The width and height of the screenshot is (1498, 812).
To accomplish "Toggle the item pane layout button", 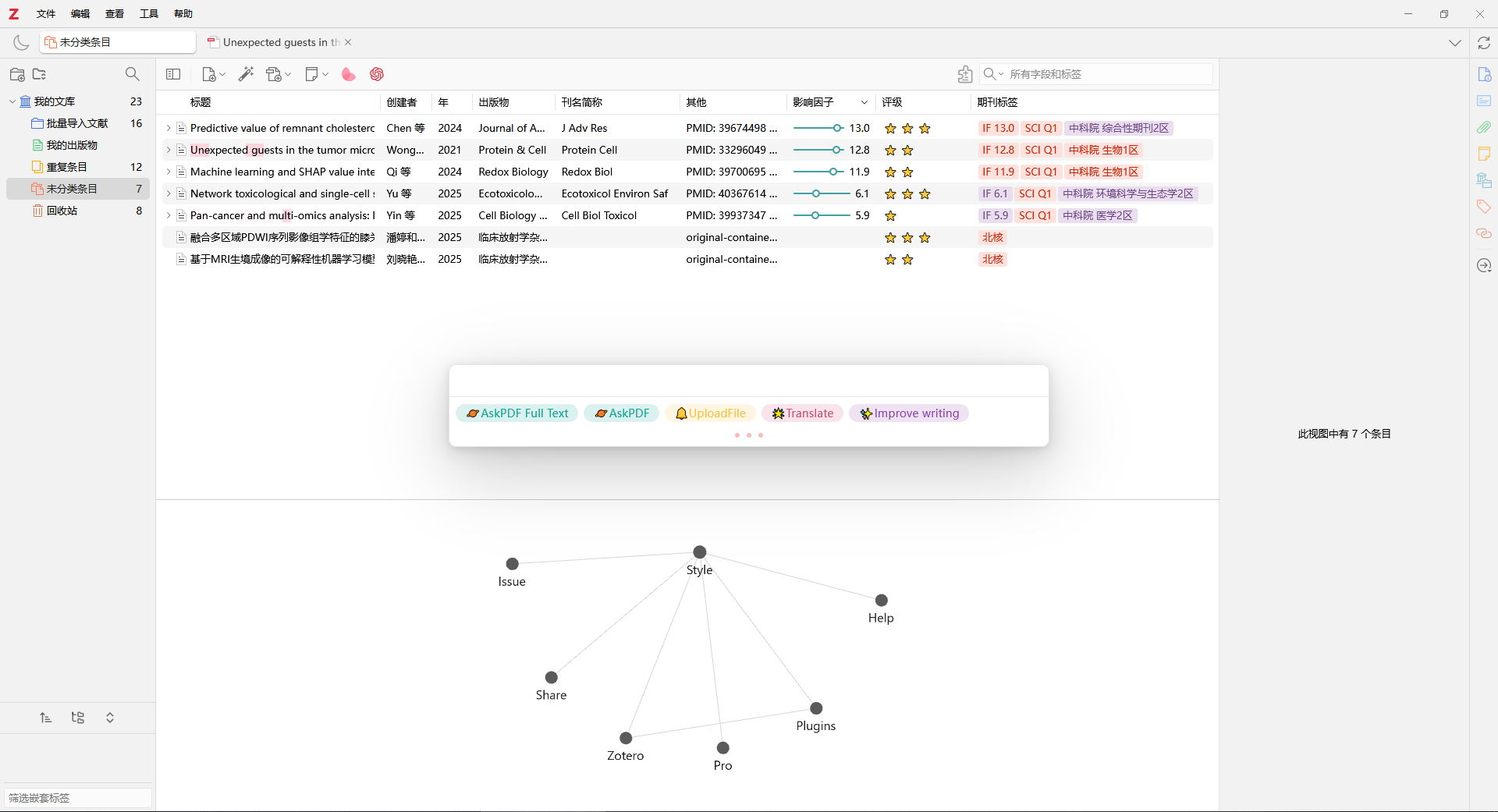I will 173,74.
